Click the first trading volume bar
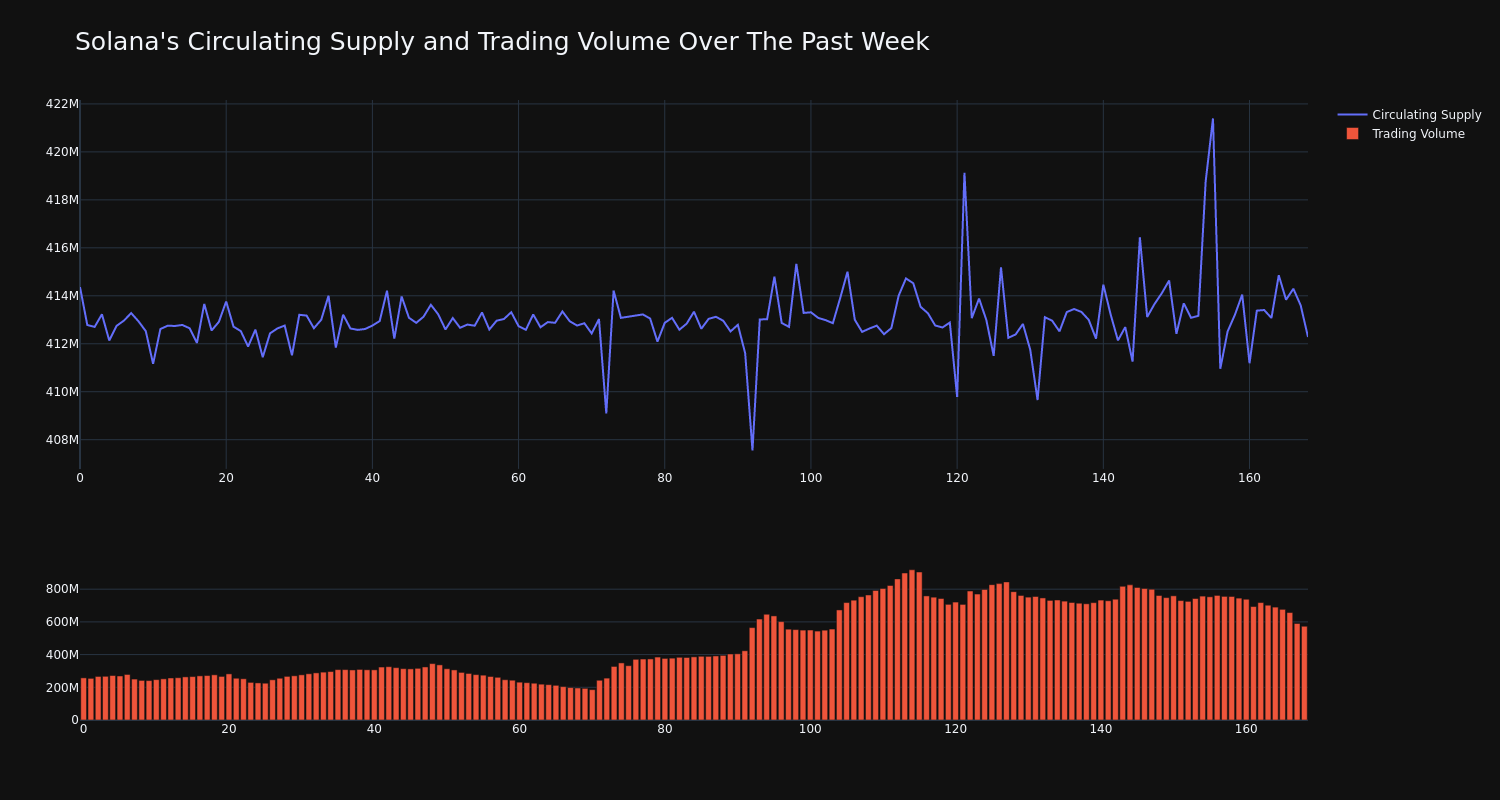Image resolution: width=1500 pixels, height=800 pixels. pyautogui.click(x=83, y=699)
